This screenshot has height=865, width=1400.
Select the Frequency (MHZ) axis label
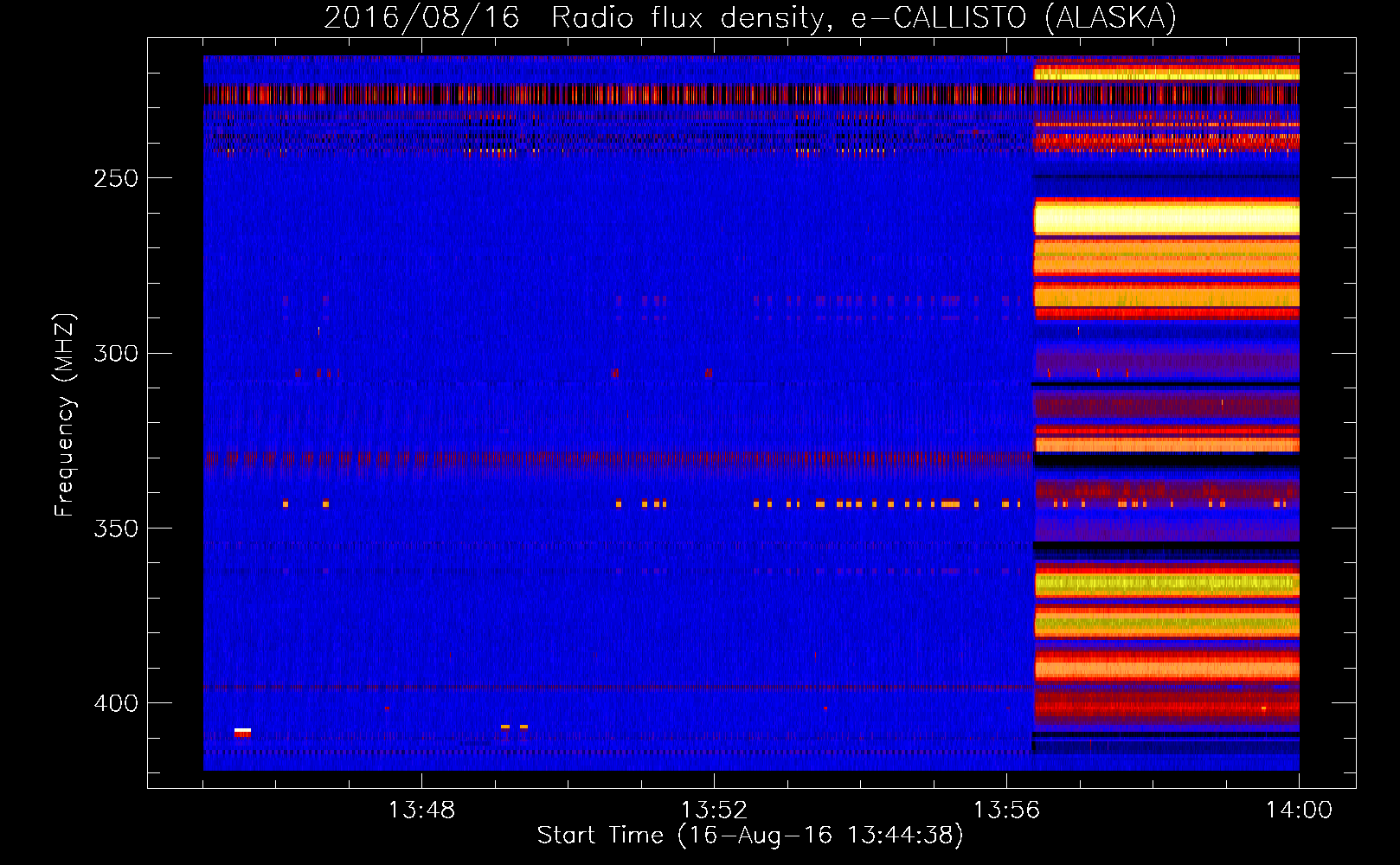[x=65, y=415]
